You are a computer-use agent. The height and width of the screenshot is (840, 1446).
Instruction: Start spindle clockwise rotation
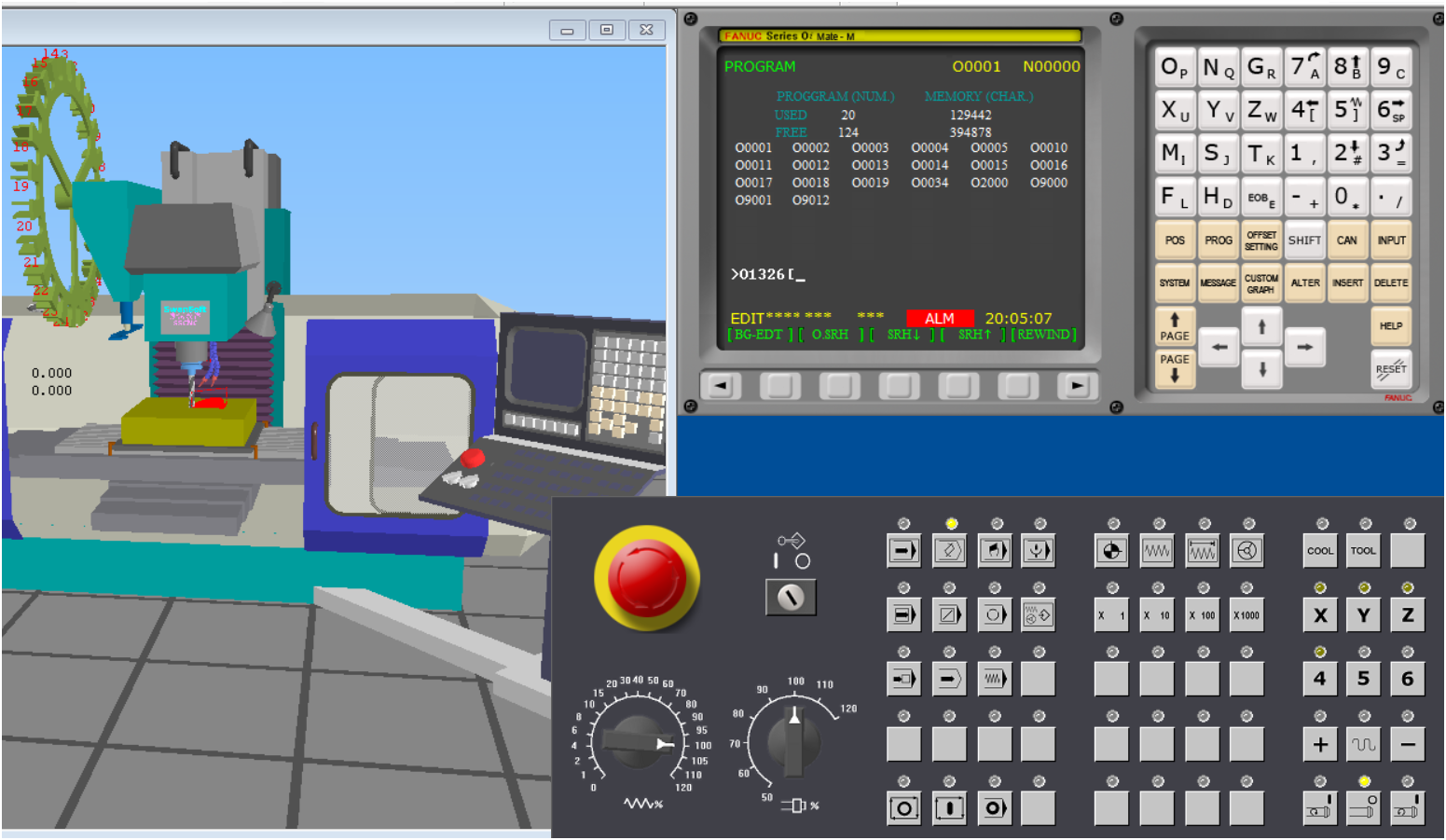coord(1319,808)
